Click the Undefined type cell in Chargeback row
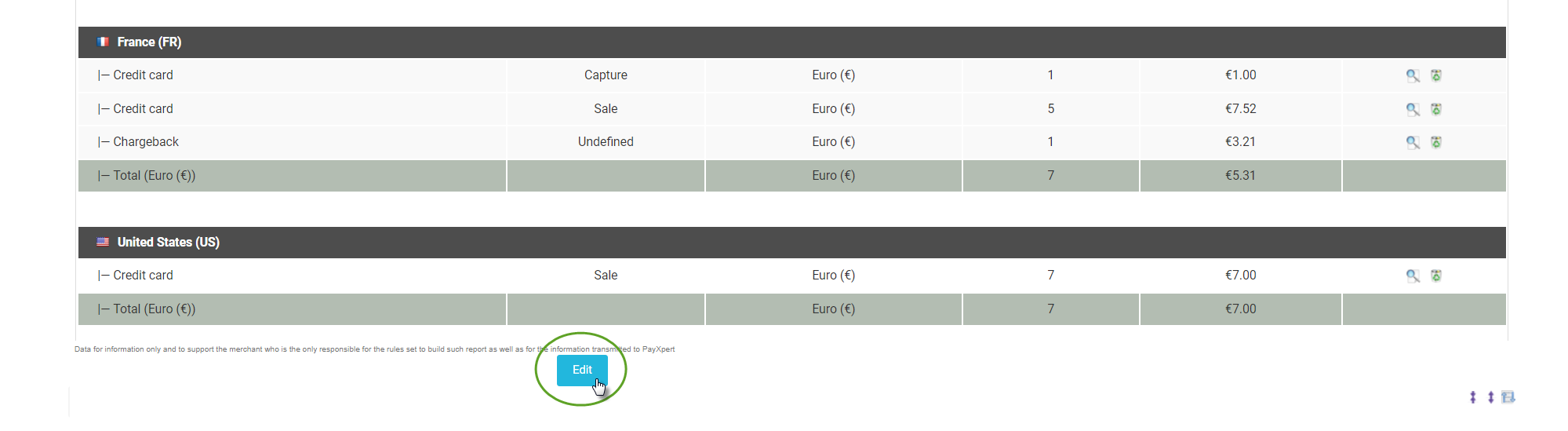This screenshot has height=431, width=1568. click(x=606, y=142)
